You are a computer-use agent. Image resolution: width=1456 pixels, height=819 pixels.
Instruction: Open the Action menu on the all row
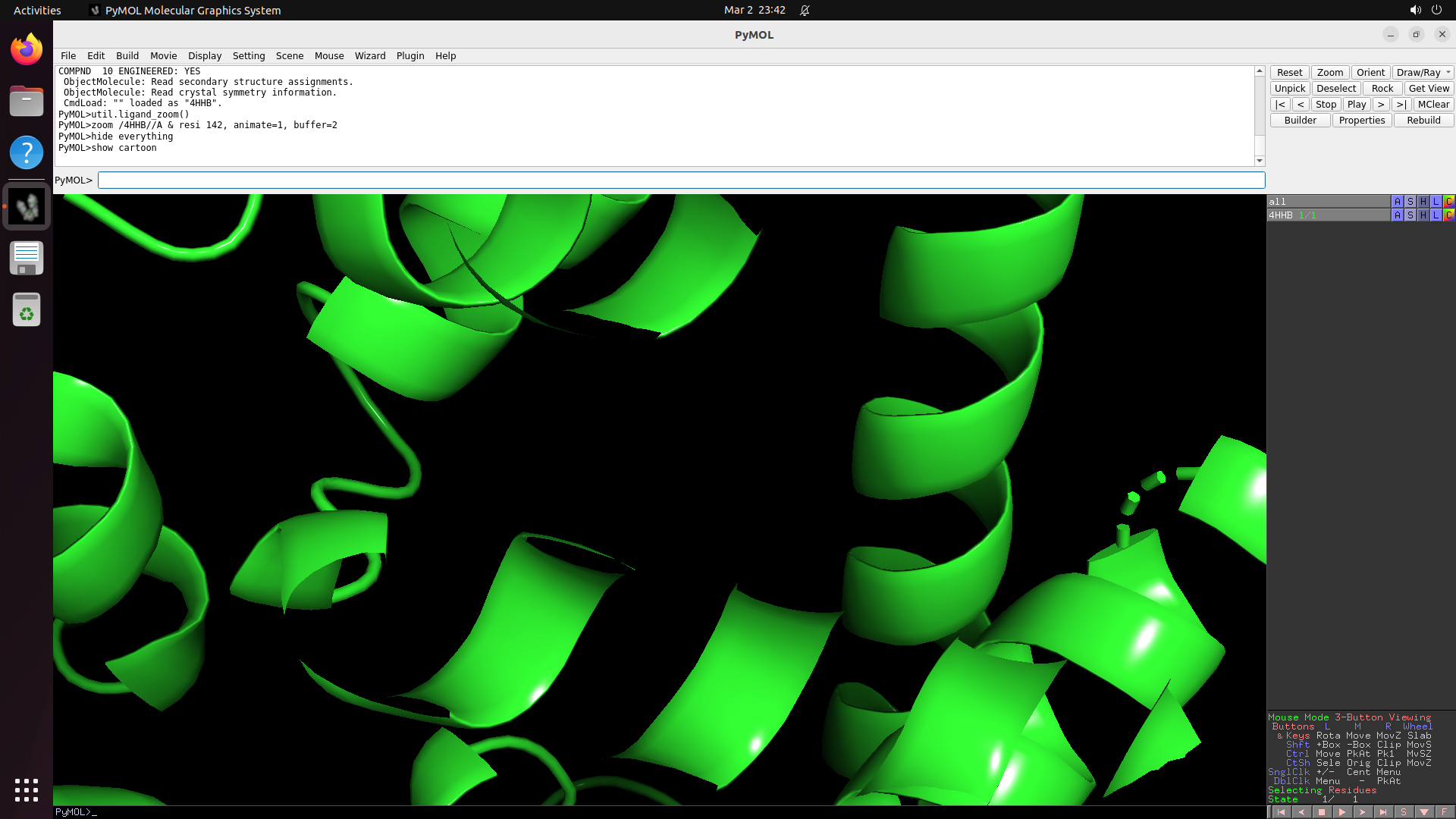click(1398, 202)
